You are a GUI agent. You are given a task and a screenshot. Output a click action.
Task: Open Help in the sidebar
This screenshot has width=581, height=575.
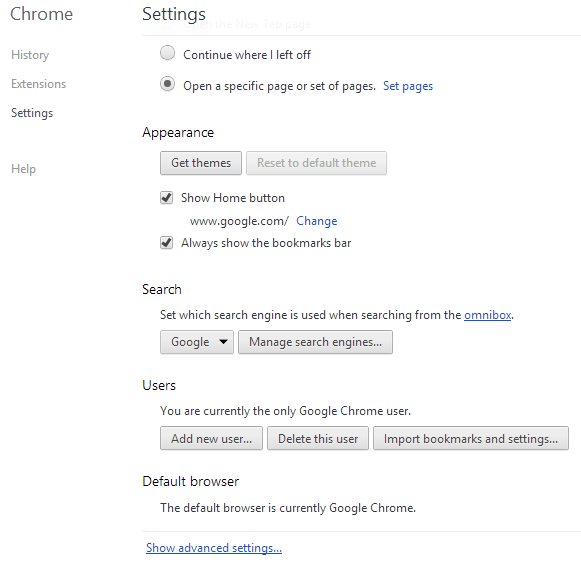click(x=23, y=169)
